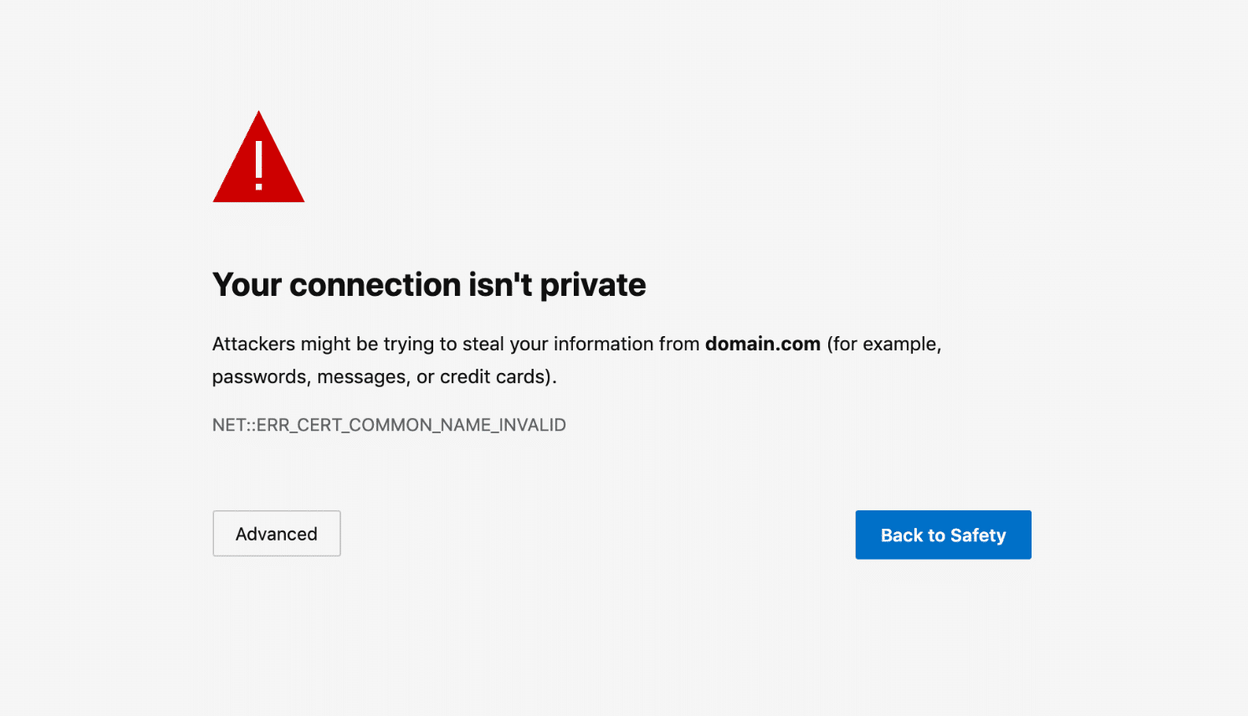Click the word "Attackers" in the warning
The height and width of the screenshot is (716, 1248).
254,344
